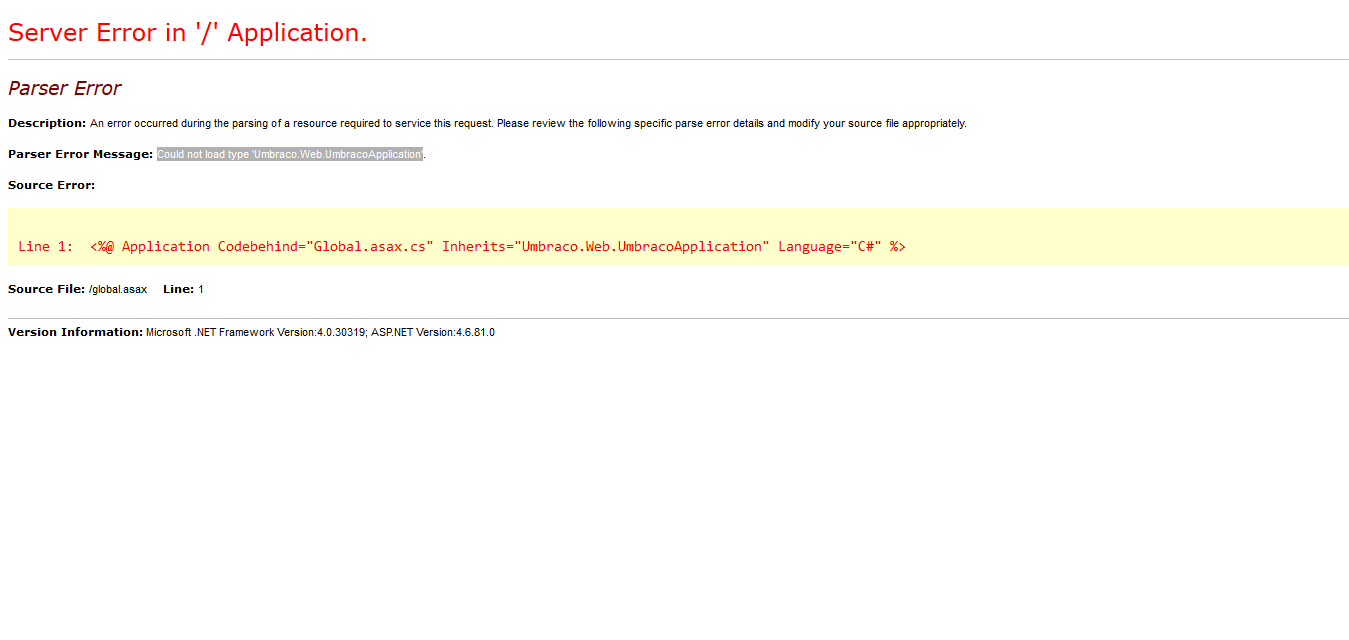Click the '/global.asax' file path
The image size is (1349, 640).
click(118, 290)
